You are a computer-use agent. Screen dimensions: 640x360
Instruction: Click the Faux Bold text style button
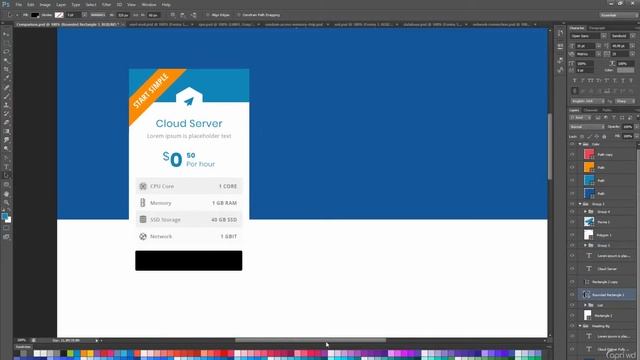pyautogui.click(x=575, y=81)
